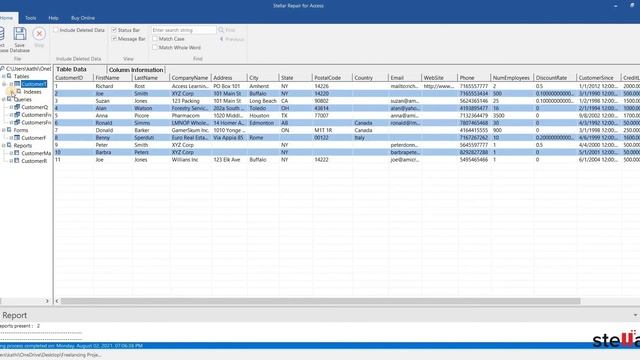Open the Report panel dropdown arrow

(x=635, y=316)
